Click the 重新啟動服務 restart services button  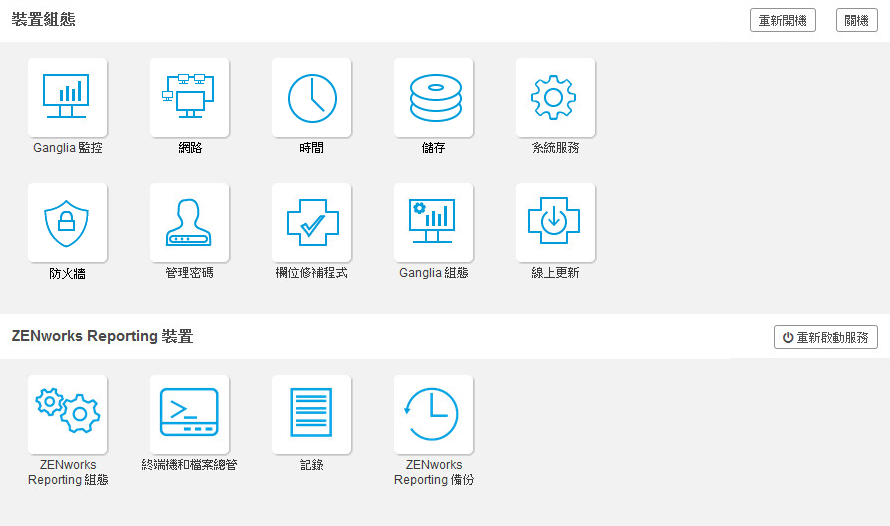(826, 337)
